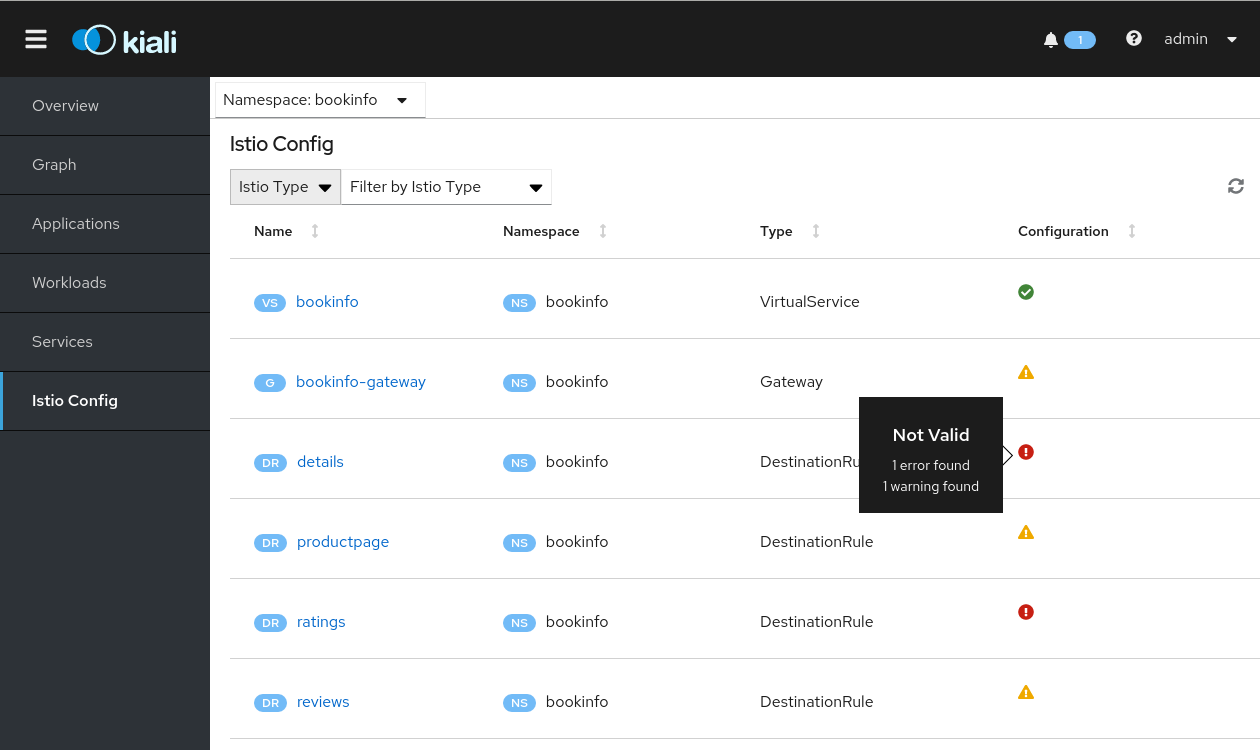Open the bookinfo-gateway link
This screenshot has height=750, width=1260.
[361, 382]
